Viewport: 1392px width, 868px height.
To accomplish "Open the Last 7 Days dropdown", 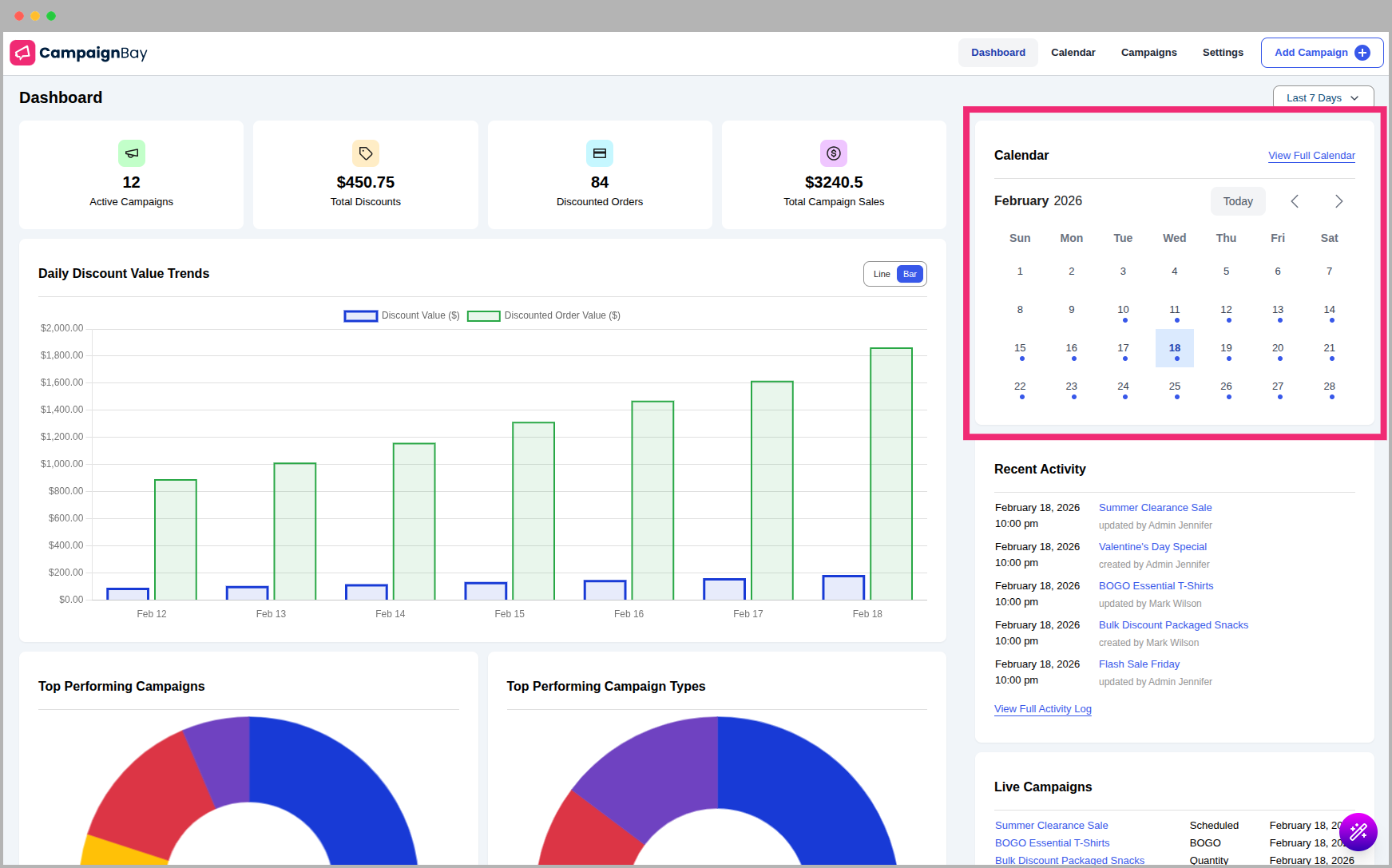I will tap(1322, 97).
